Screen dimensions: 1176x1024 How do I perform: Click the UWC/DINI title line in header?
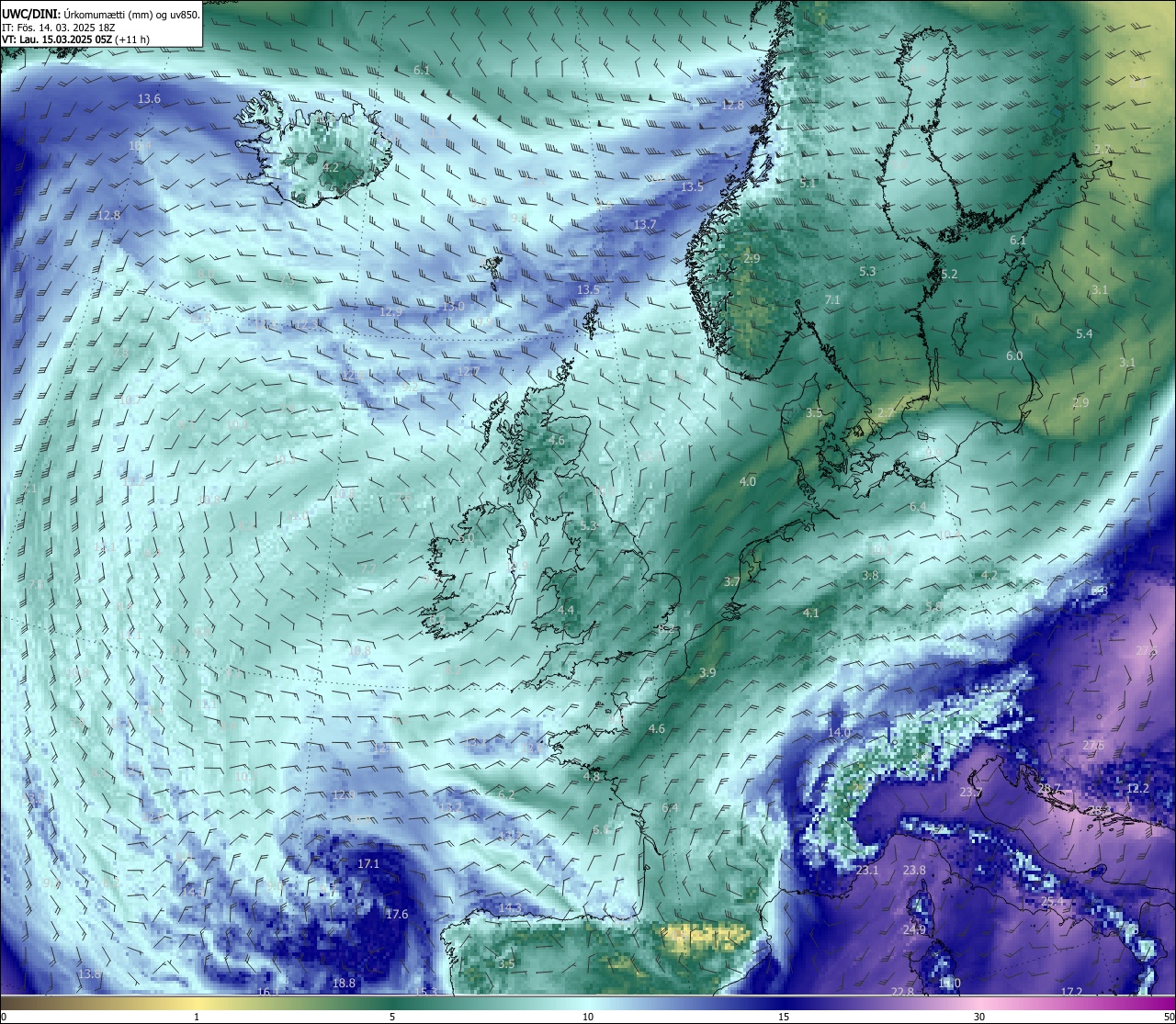tap(101, 14)
